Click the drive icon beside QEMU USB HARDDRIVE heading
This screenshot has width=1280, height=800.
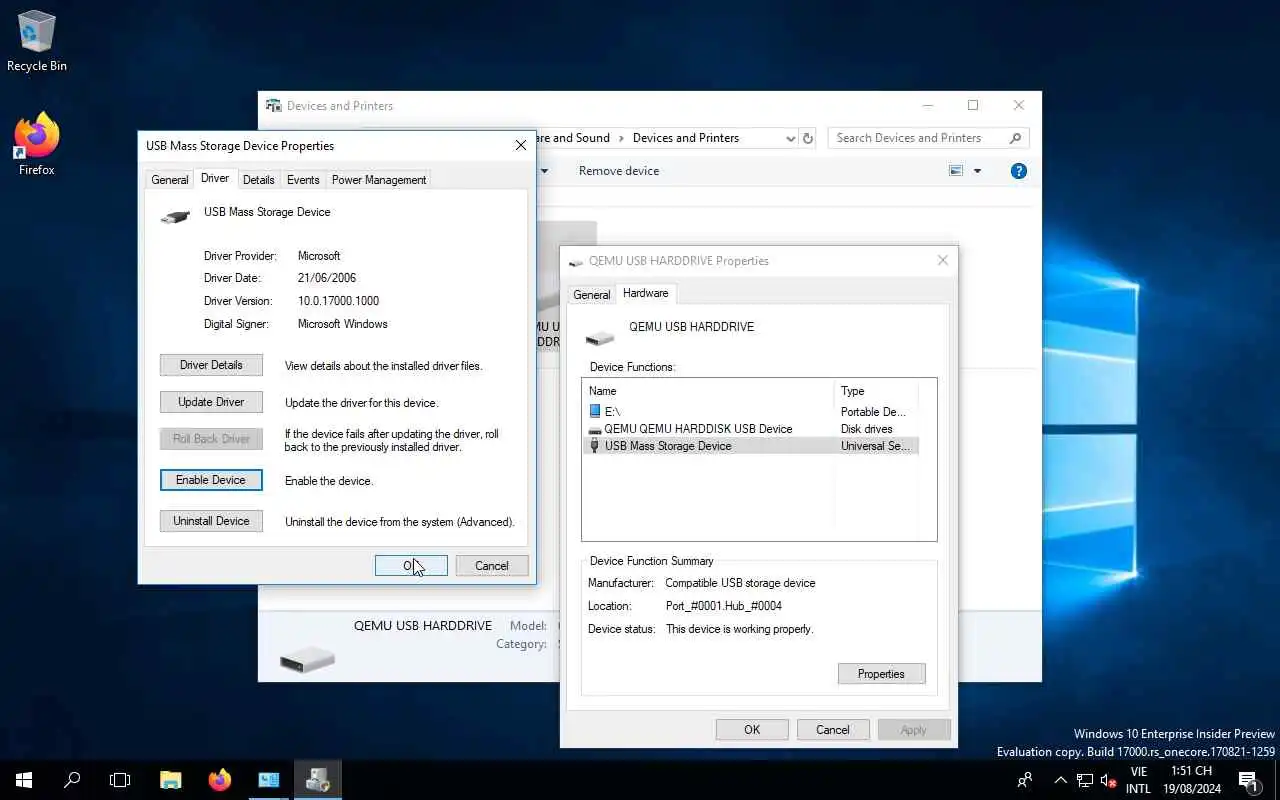[600, 338]
